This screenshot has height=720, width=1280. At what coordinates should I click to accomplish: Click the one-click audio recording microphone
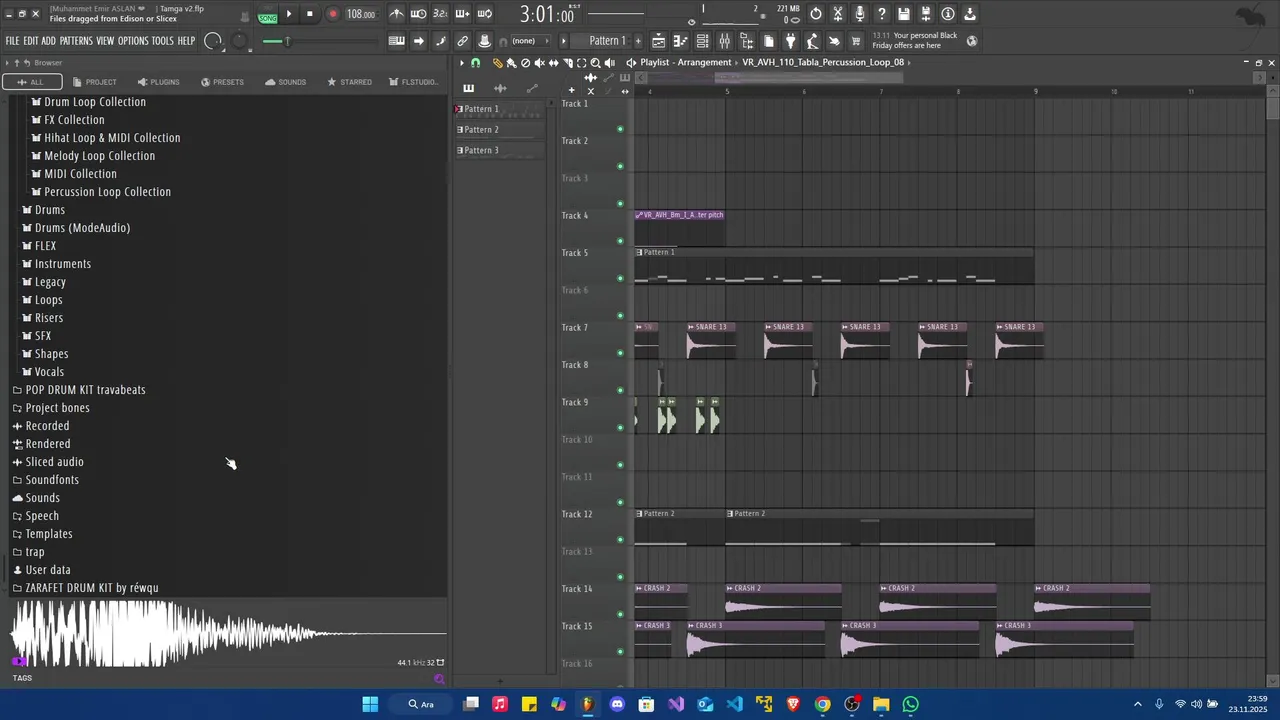click(860, 14)
